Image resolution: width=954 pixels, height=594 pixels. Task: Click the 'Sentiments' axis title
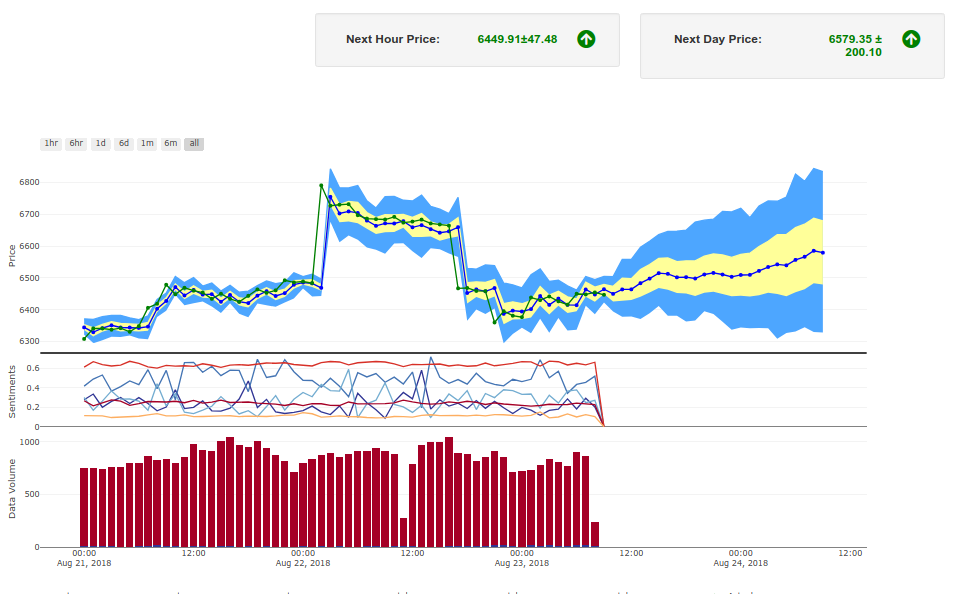click(12, 391)
